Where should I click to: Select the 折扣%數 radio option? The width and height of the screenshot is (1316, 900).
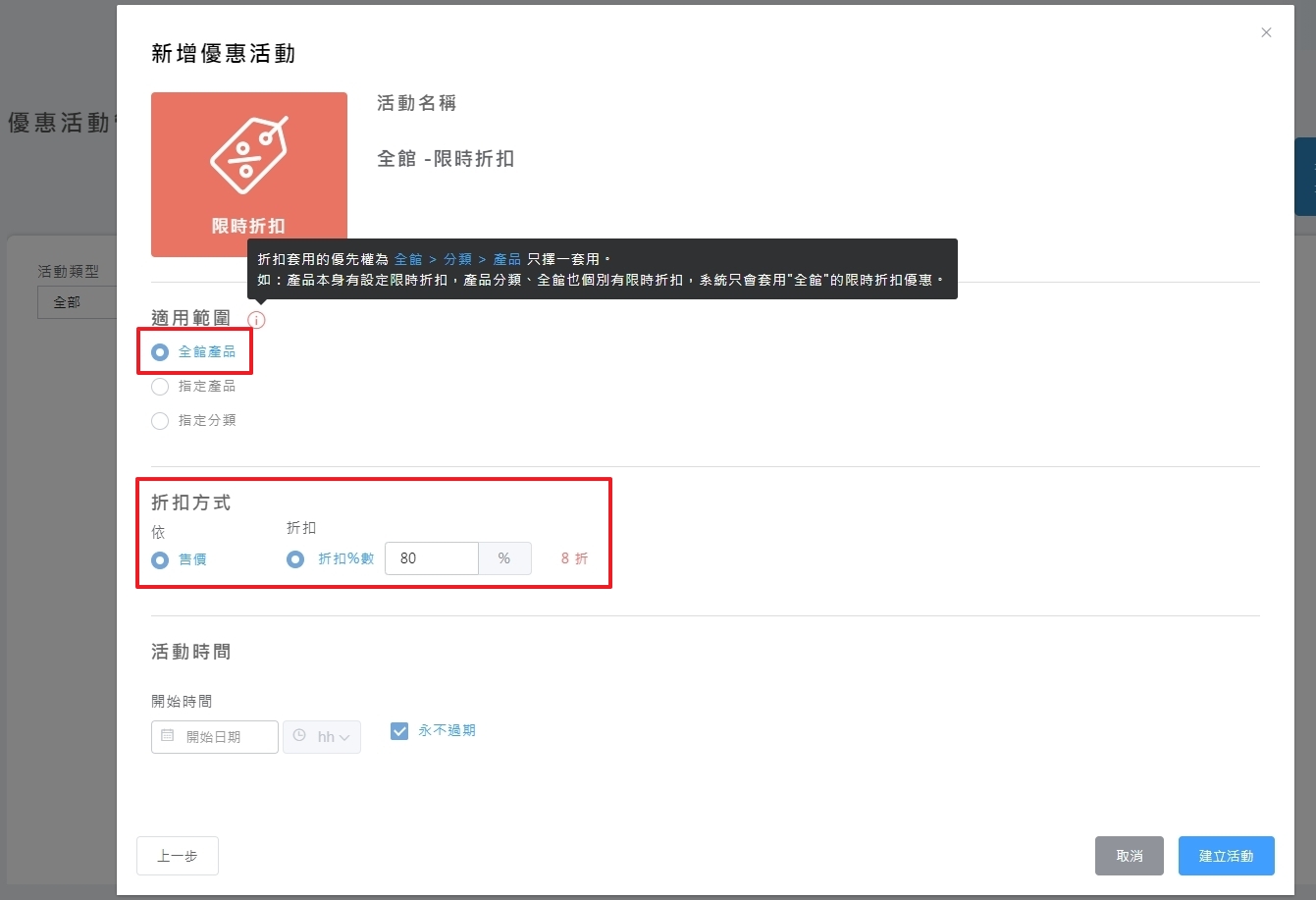tap(295, 559)
